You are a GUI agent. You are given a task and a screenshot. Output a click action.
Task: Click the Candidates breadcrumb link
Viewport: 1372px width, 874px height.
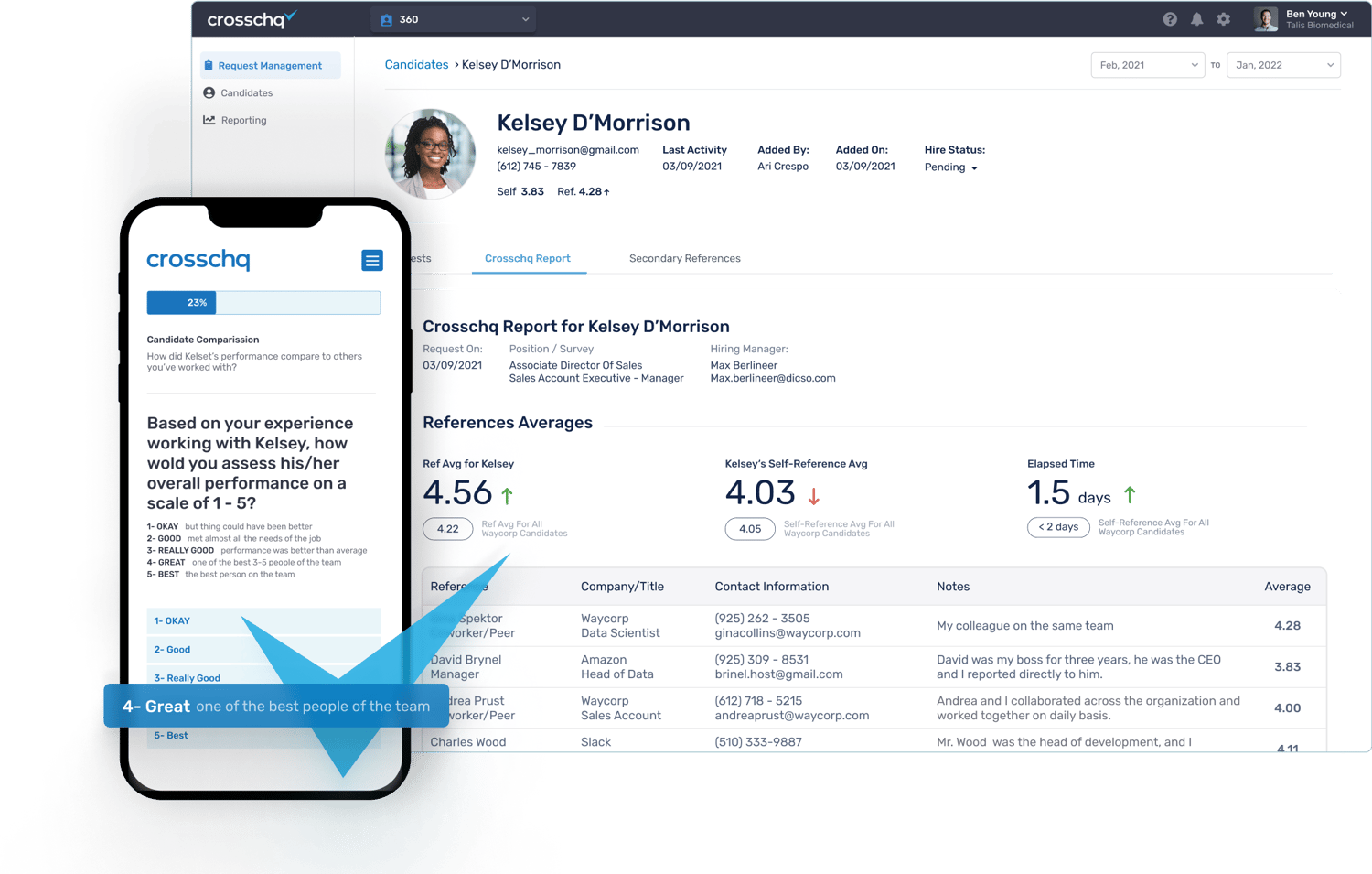coord(416,64)
